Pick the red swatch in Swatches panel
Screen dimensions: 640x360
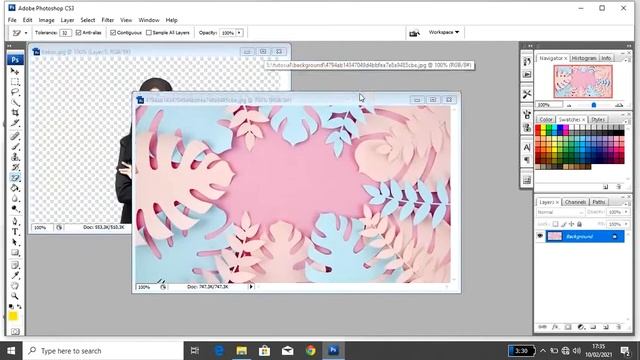click(x=538, y=128)
